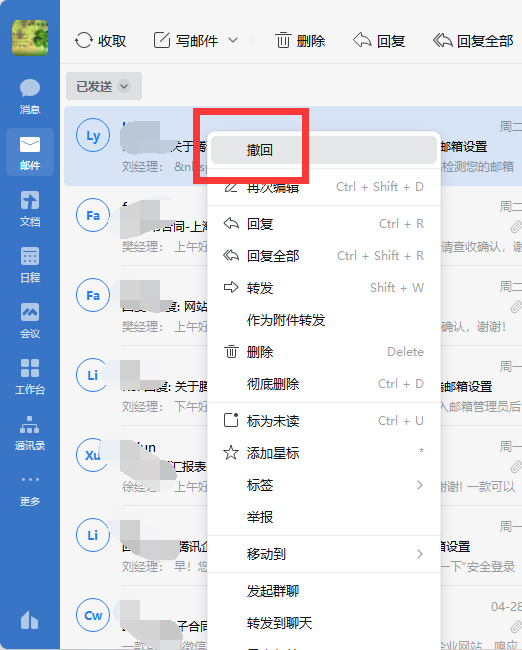The width and height of the screenshot is (522, 650).
Task: Choose 转发到聊天 in the context menu
Action: [x=324, y=623]
